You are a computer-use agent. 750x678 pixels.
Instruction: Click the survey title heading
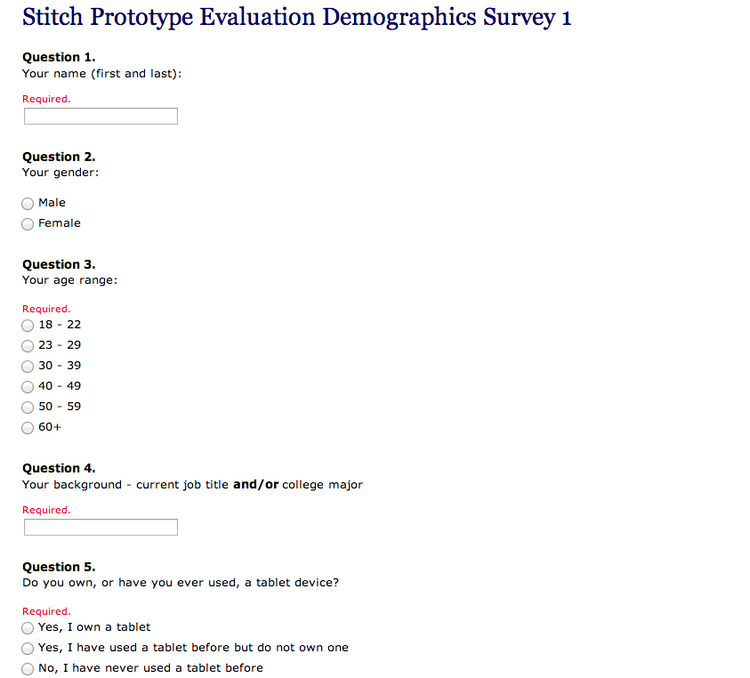pos(297,18)
